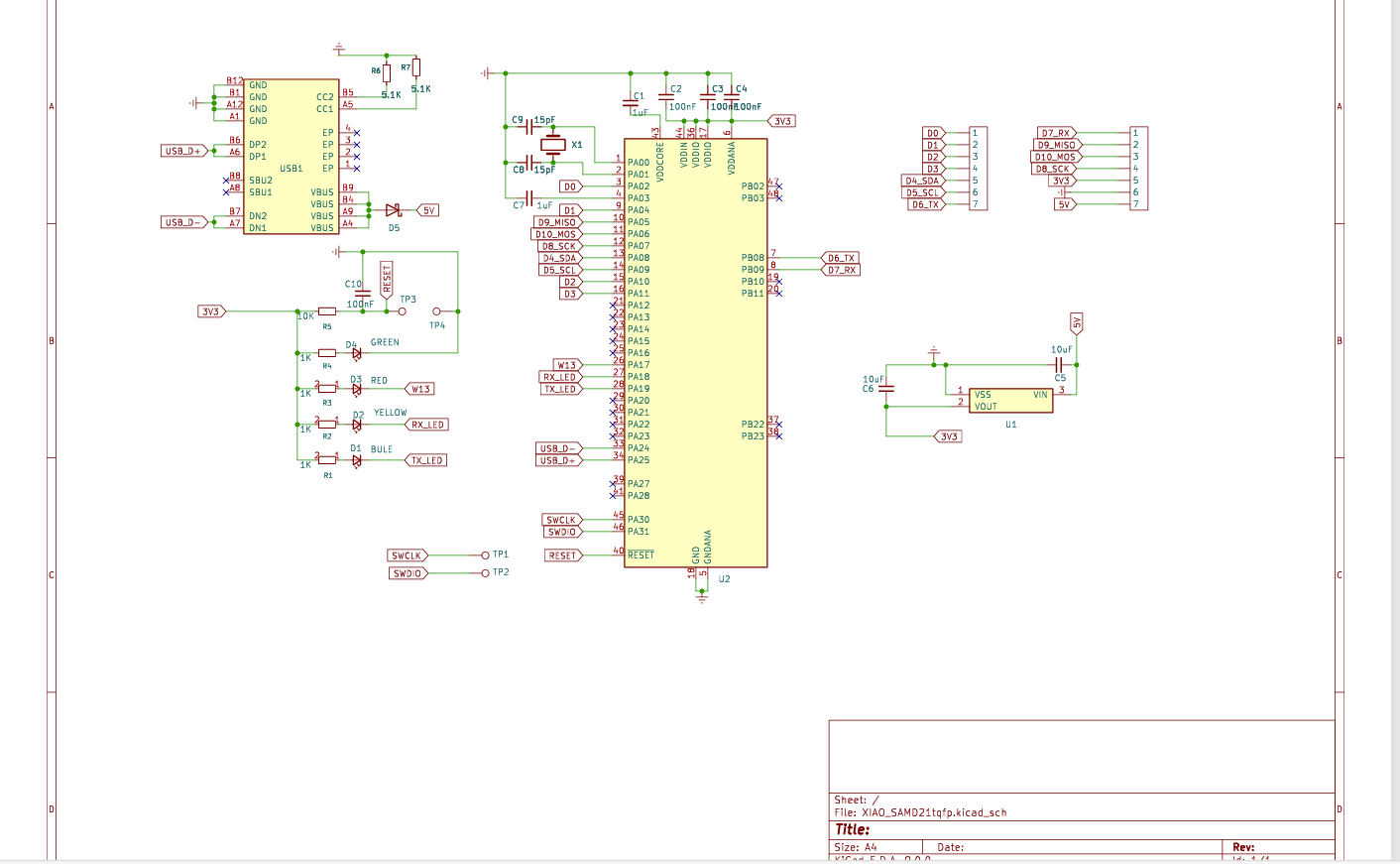Screen dimensions: 1400x864
Task: Click the U1 reference label
Action: tap(1011, 425)
